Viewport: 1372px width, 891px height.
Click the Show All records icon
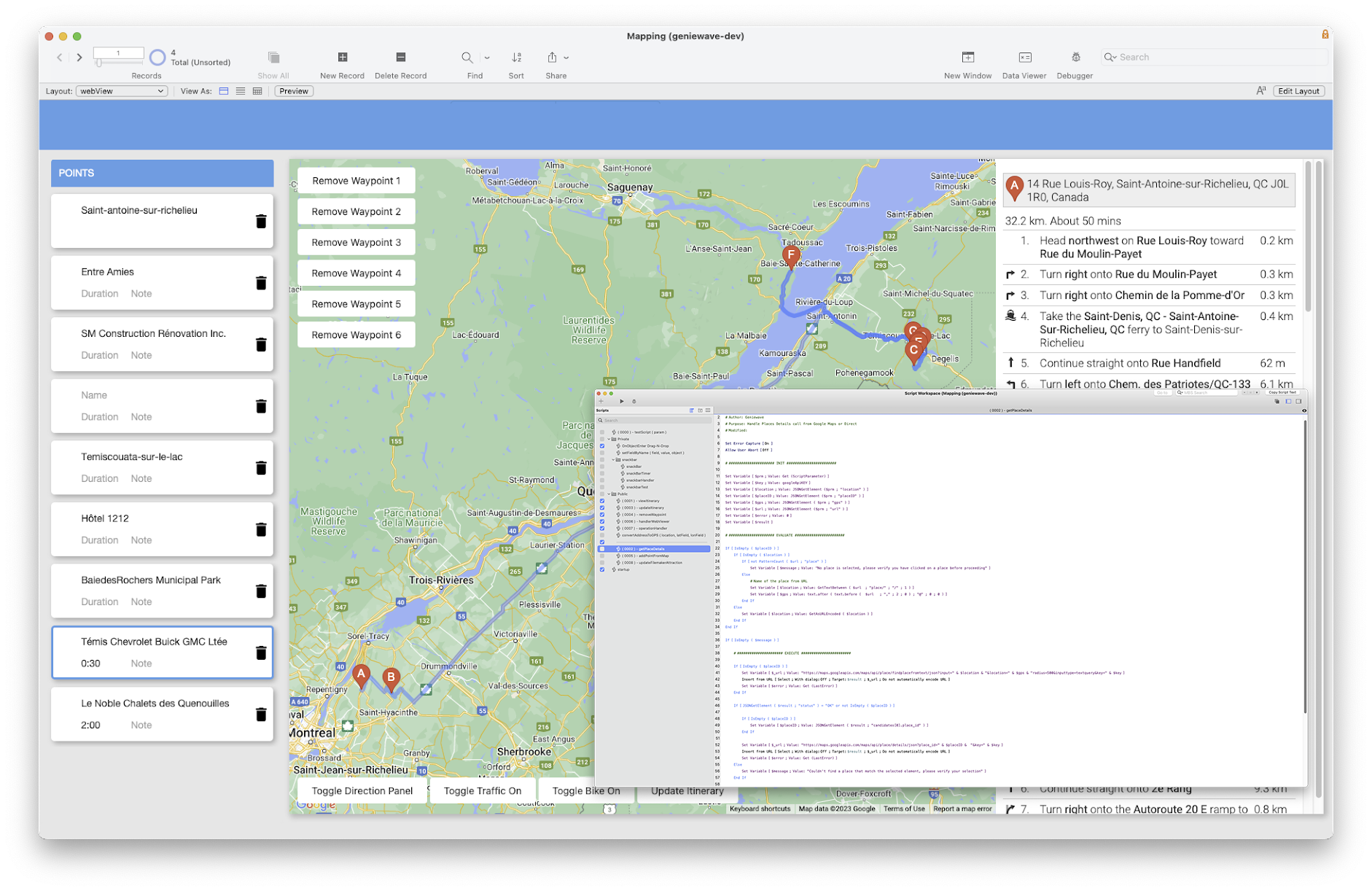click(x=273, y=57)
